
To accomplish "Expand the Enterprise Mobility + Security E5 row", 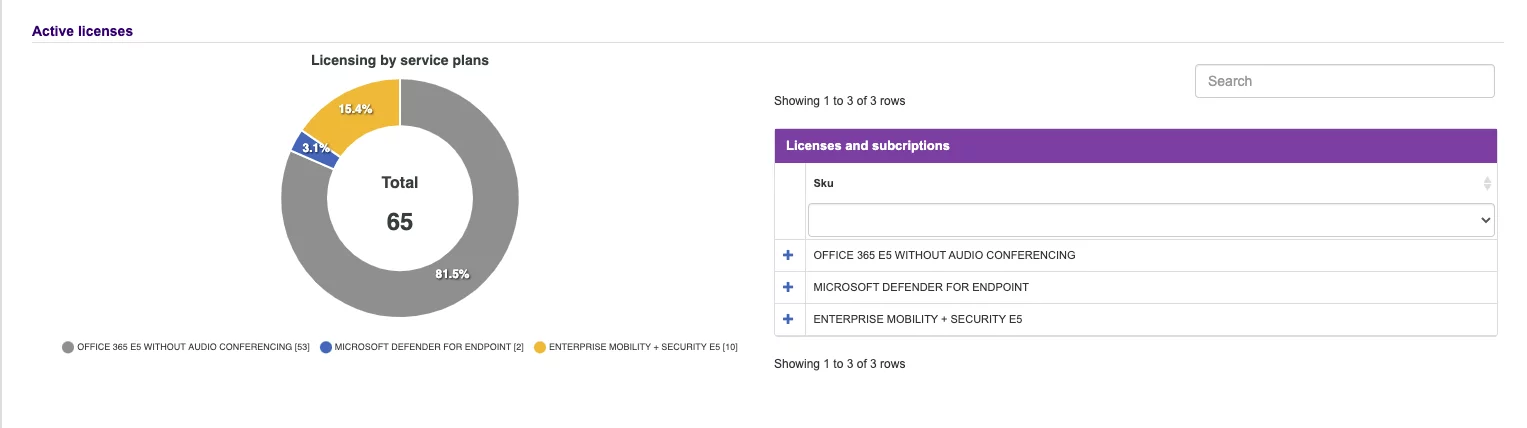I will pyautogui.click(x=788, y=319).
